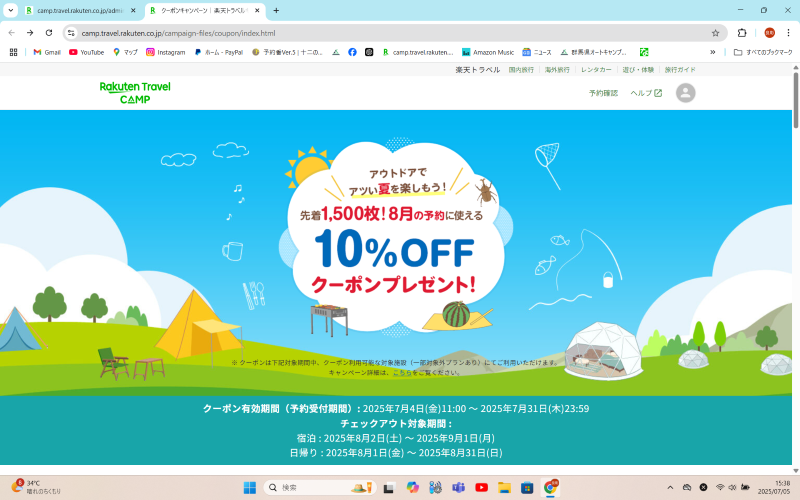Open the Instagram bookmark
The width and height of the screenshot is (800, 500).
click(166, 52)
